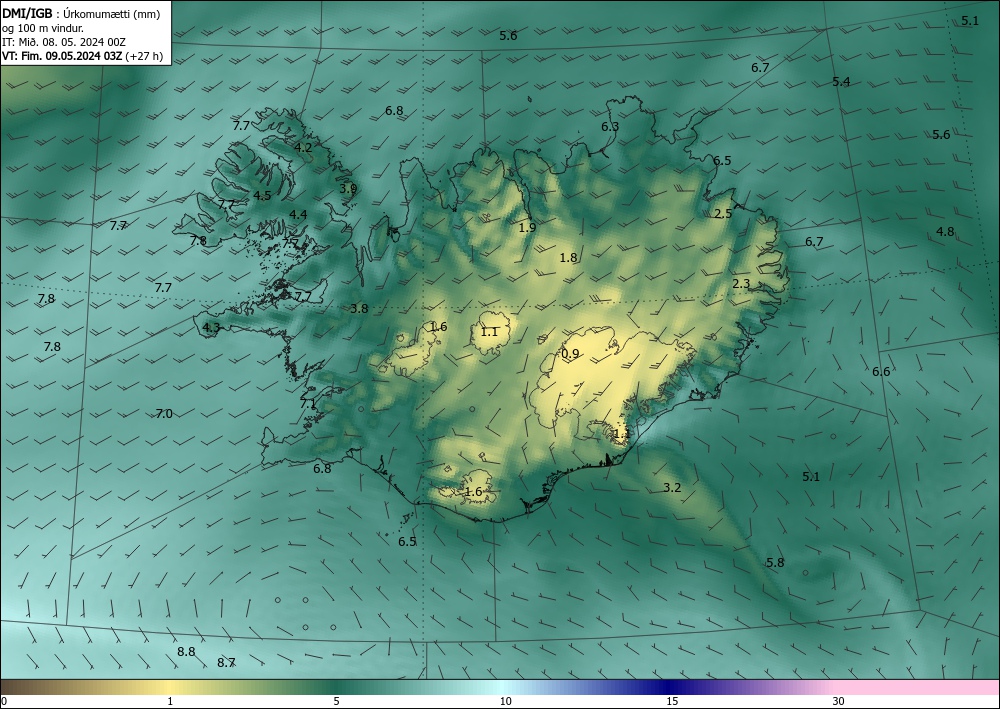Click the '8.8' value on the map
Viewport: 1000px width, 709px height.
click(x=186, y=652)
